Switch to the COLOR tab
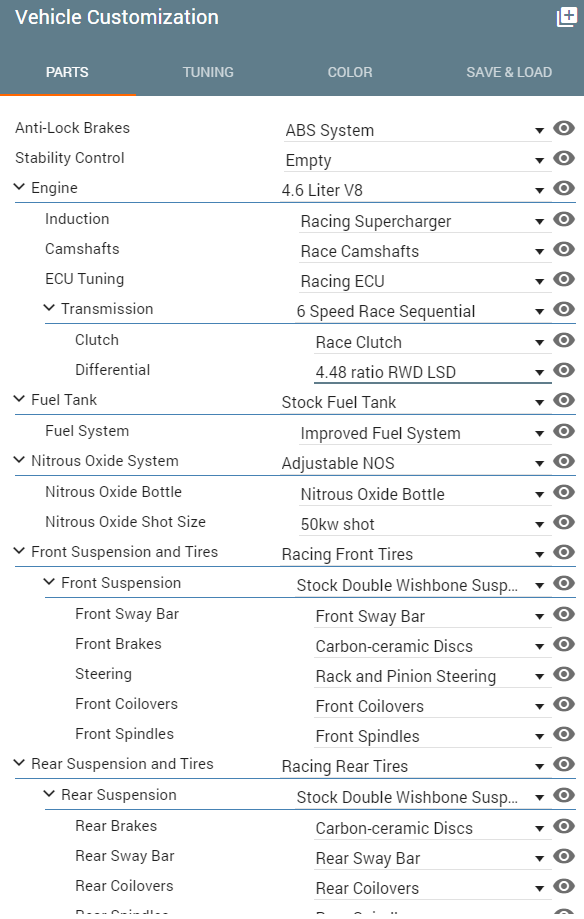The height and width of the screenshot is (919, 584). pyautogui.click(x=350, y=72)
